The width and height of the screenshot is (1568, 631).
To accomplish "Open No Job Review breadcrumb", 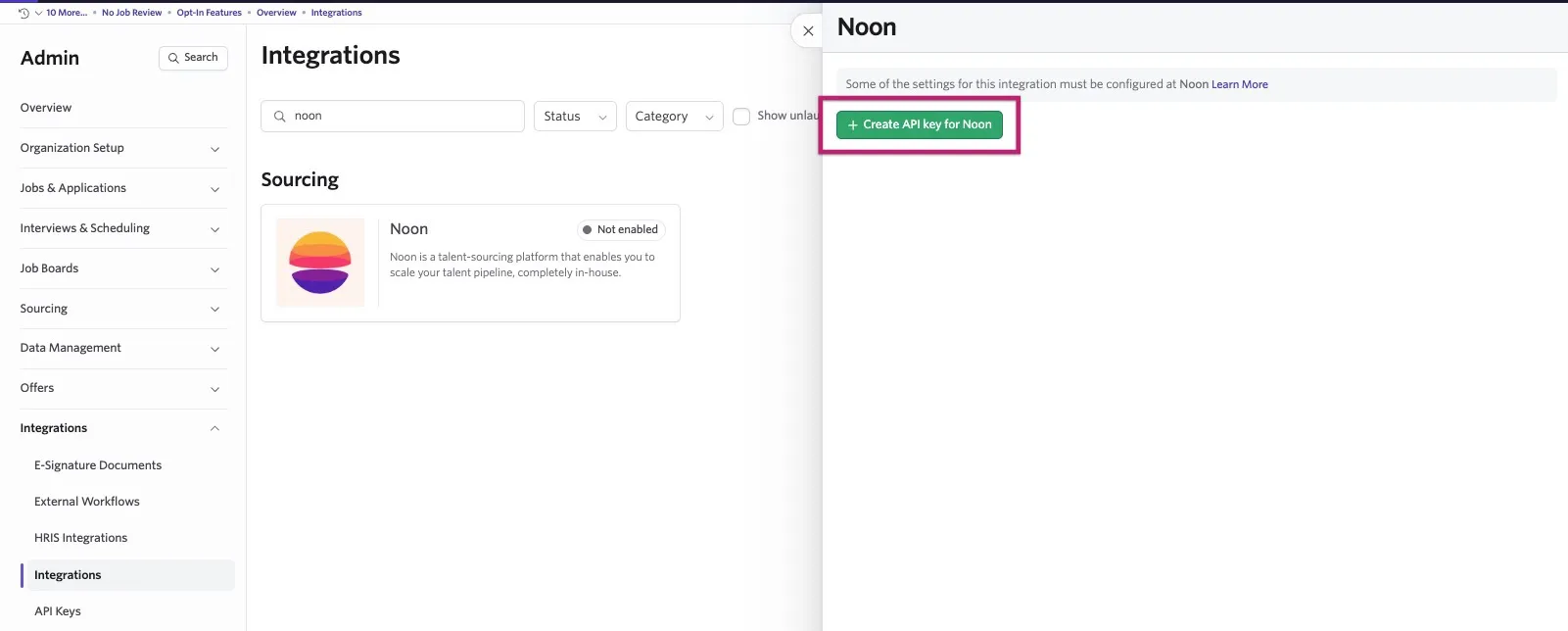I will point(132,13).
